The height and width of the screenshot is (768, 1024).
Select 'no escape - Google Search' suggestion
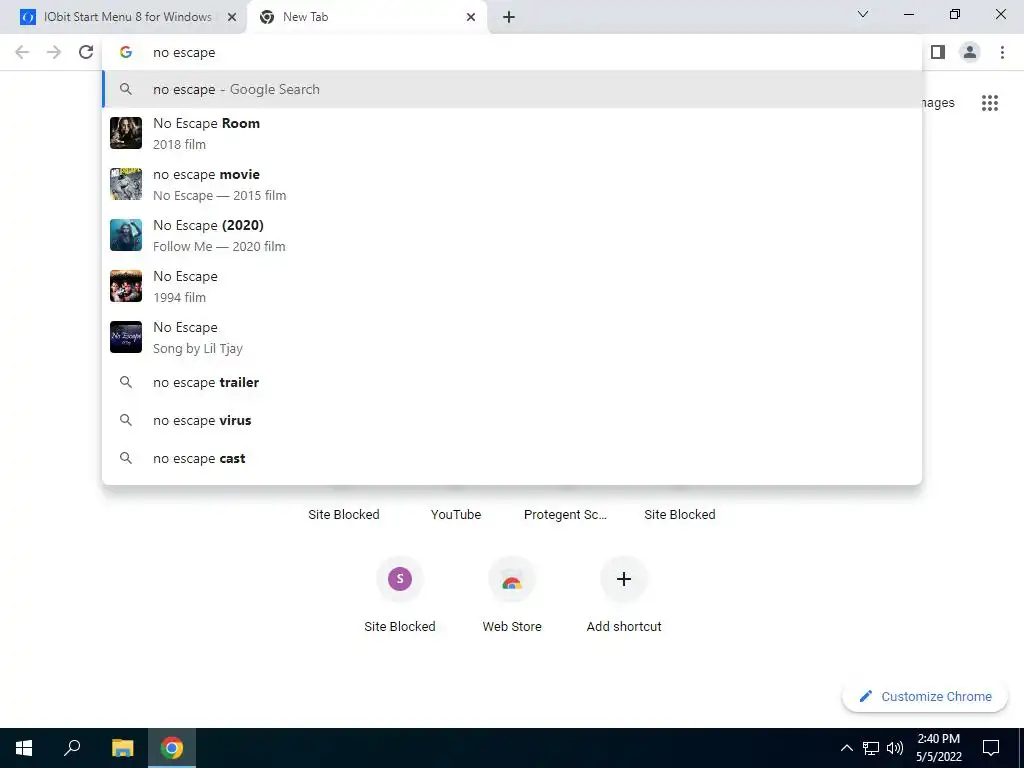512,89
